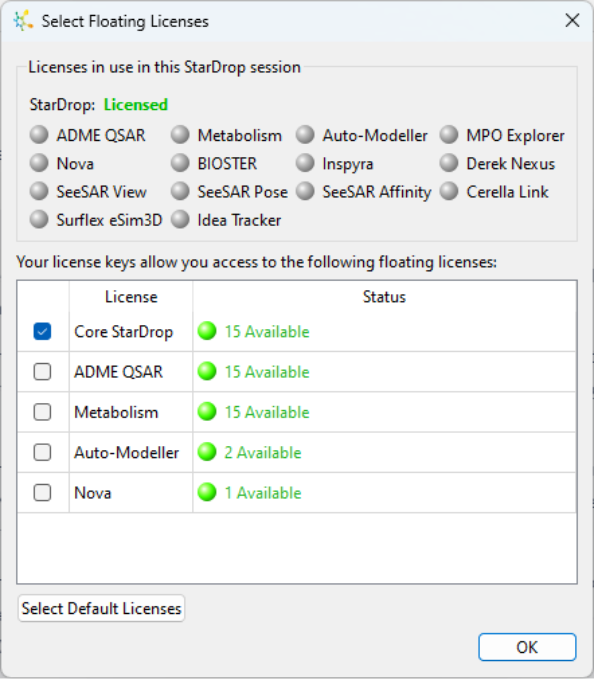Select the Nova license checkbox
Screen dimensions: 594x681
click(x=42, y=493)
